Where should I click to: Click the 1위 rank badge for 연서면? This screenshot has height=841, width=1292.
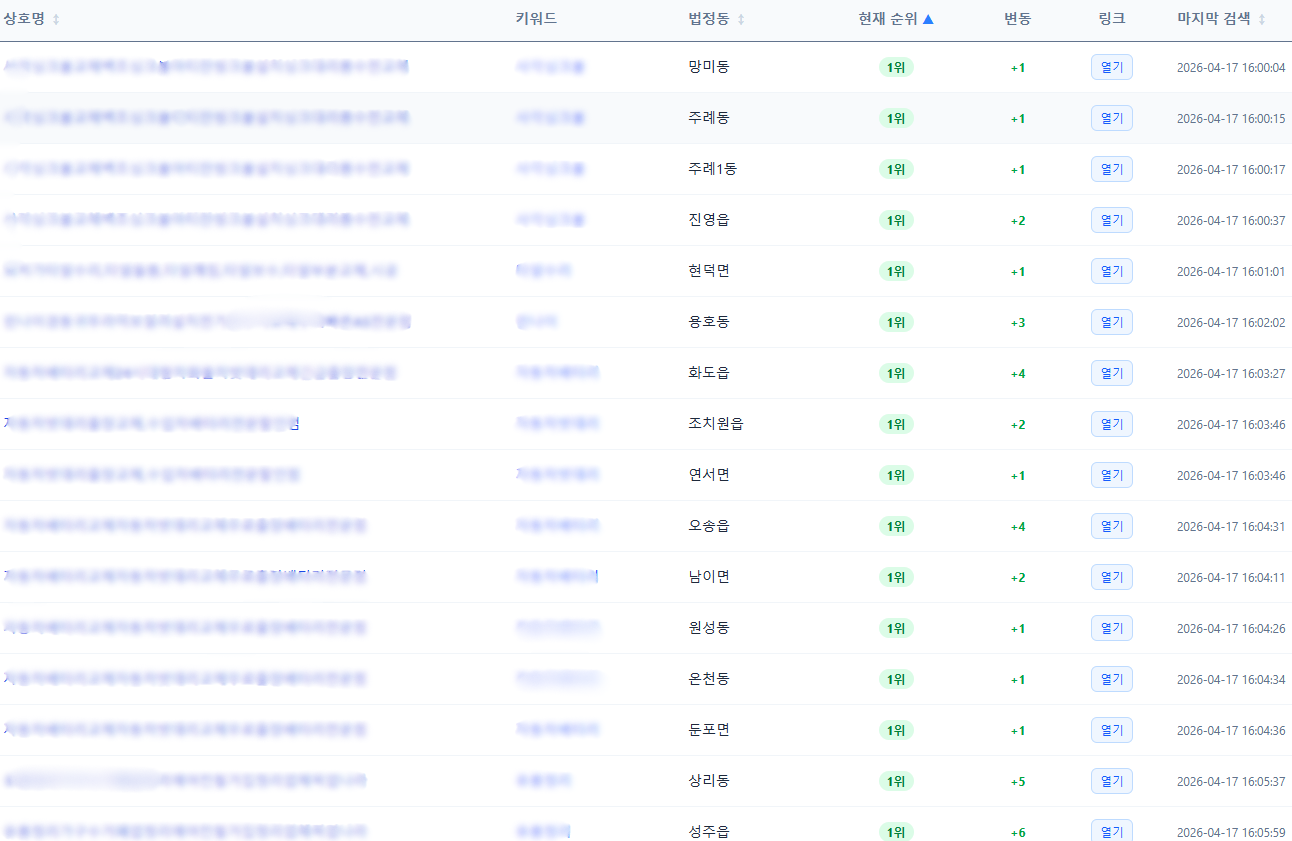896,476
